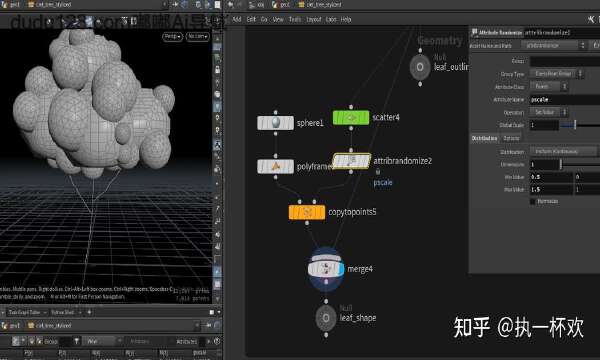Click the Min Value 0.5 field
The image size is (600, 360).
click(x=551, y=177)
